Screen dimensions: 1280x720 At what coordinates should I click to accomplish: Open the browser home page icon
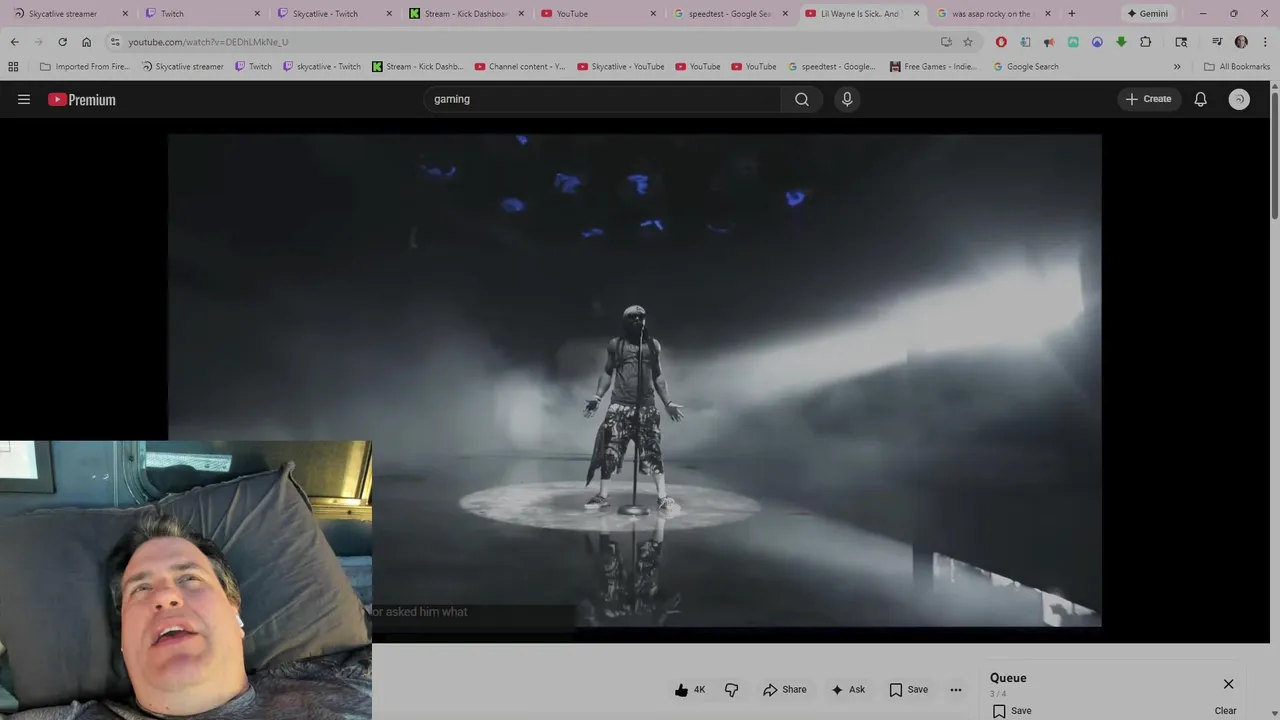[86, 42]
